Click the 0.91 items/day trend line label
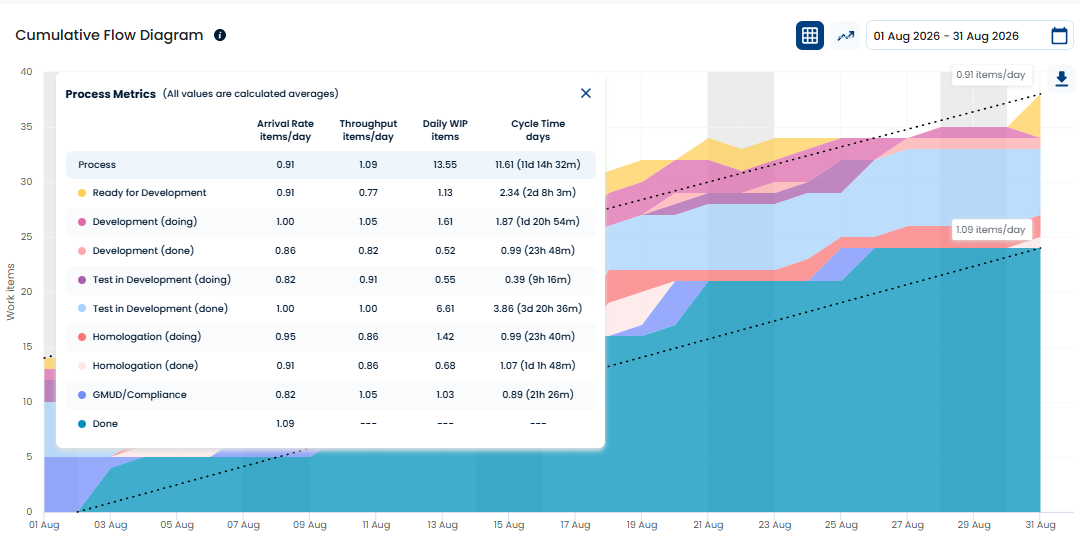The image size is (1080, 546). (x=990, y=74)
